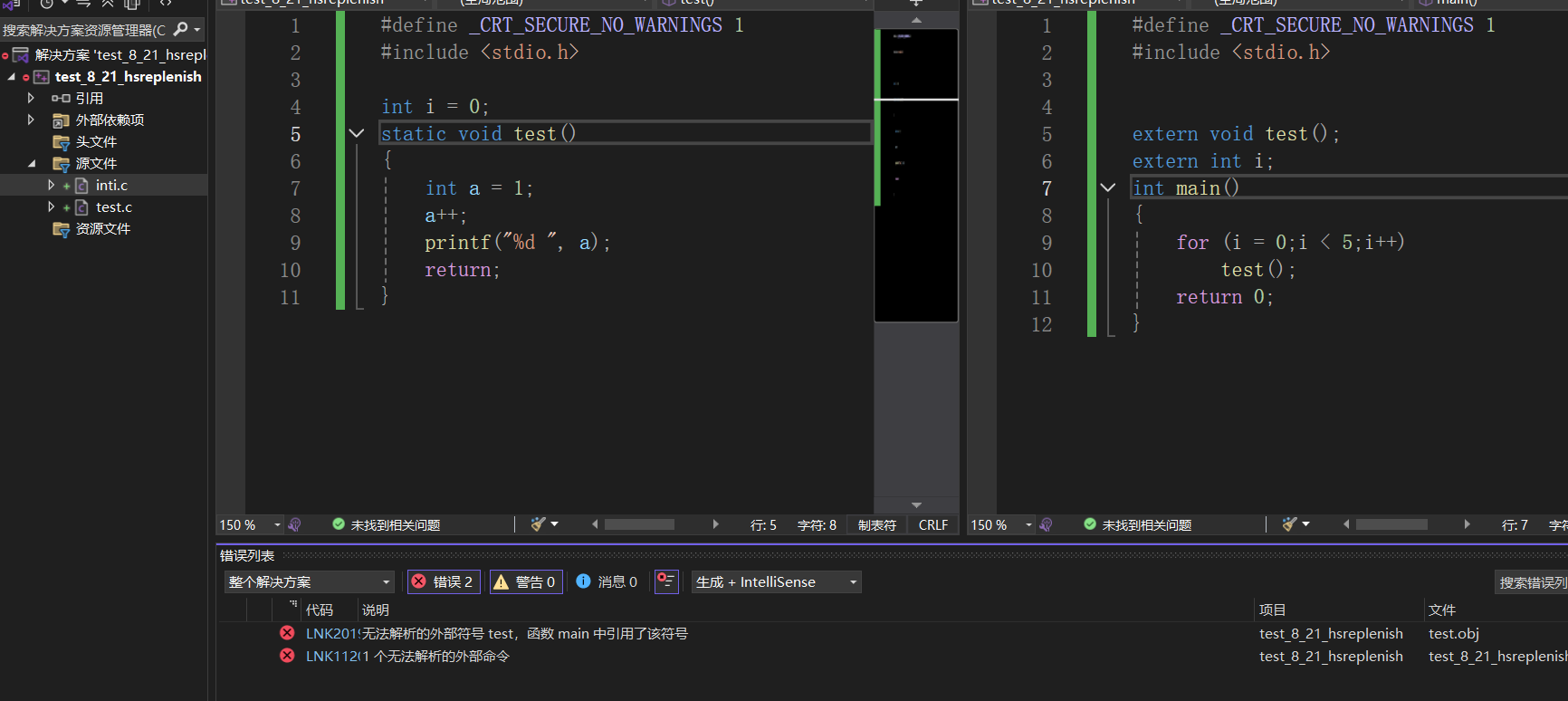Expand the test.c tree node
The width and height of the screenshot is (1568, 701).
[x=51, y=207]
